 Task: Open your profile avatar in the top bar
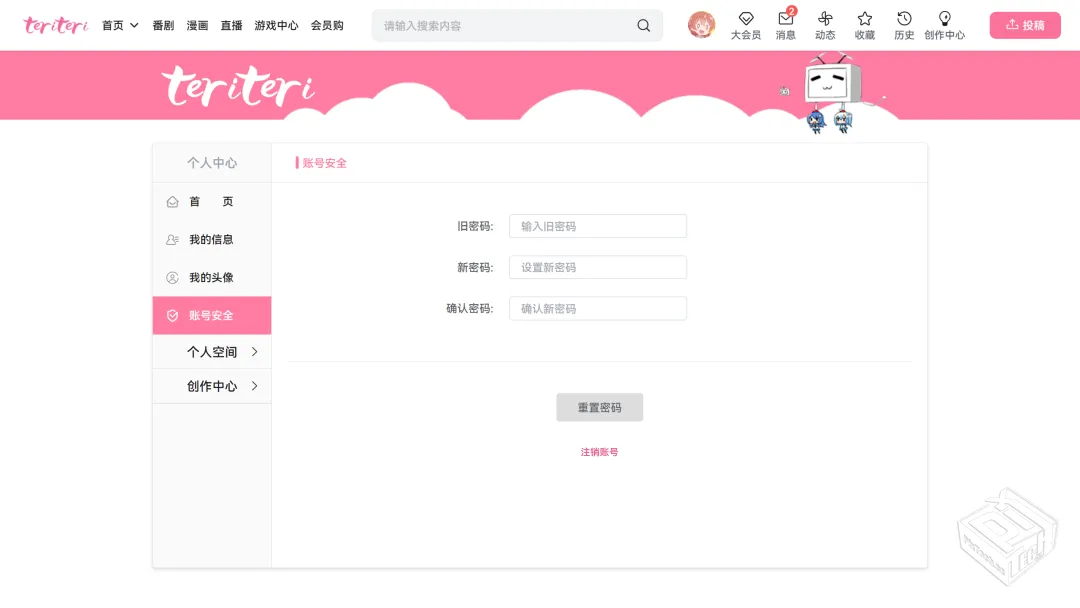(x=702, y=25)
